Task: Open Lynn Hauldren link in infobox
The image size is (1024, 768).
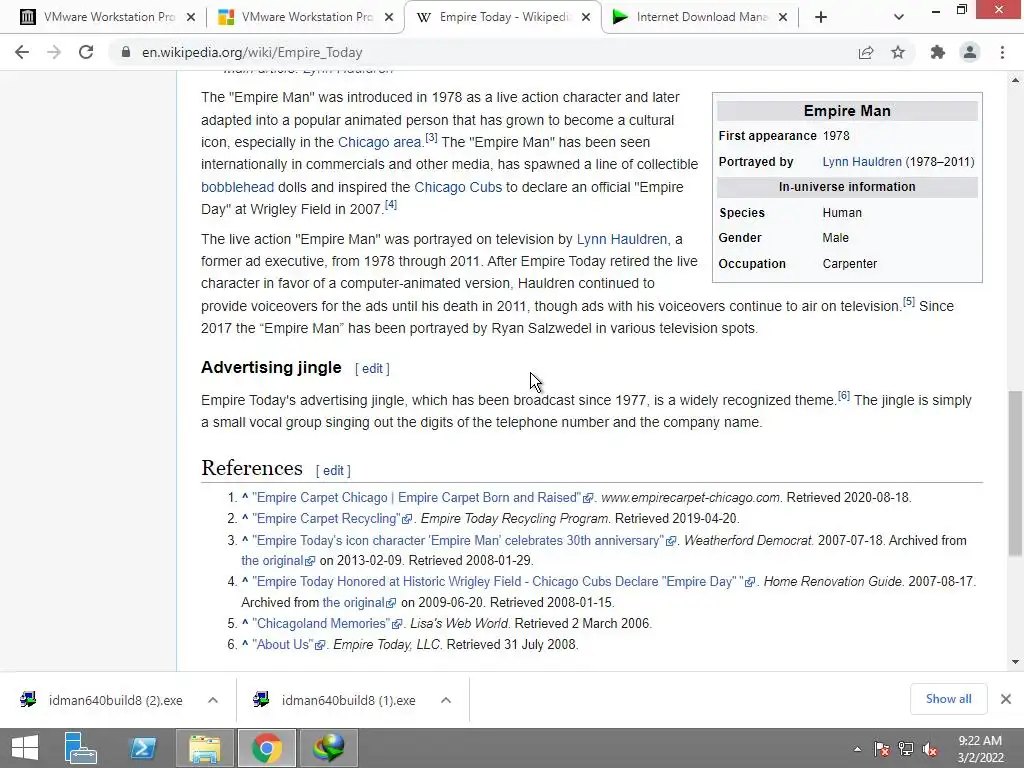Action: (861, 161)
